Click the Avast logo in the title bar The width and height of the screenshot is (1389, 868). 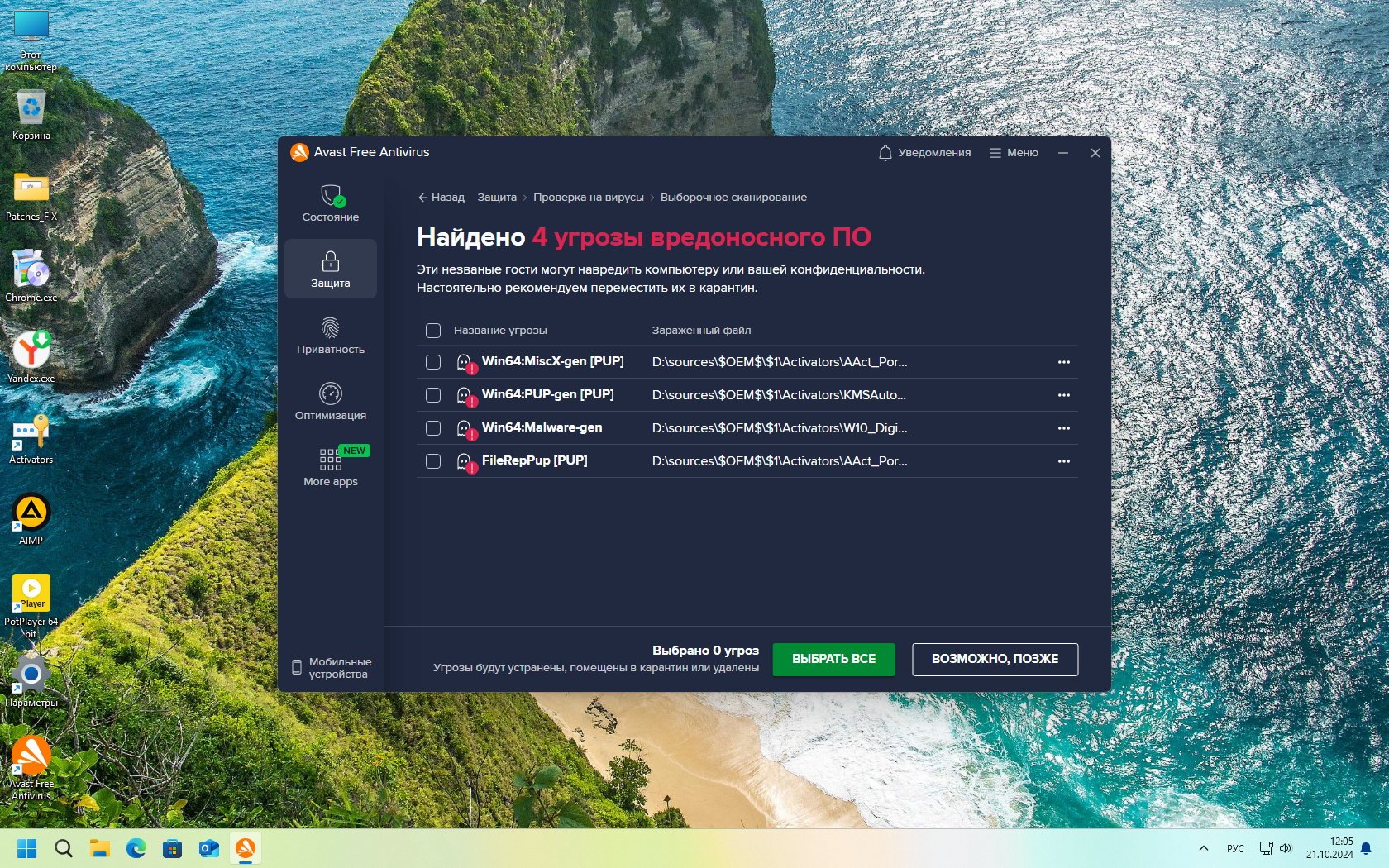point(299,152)
